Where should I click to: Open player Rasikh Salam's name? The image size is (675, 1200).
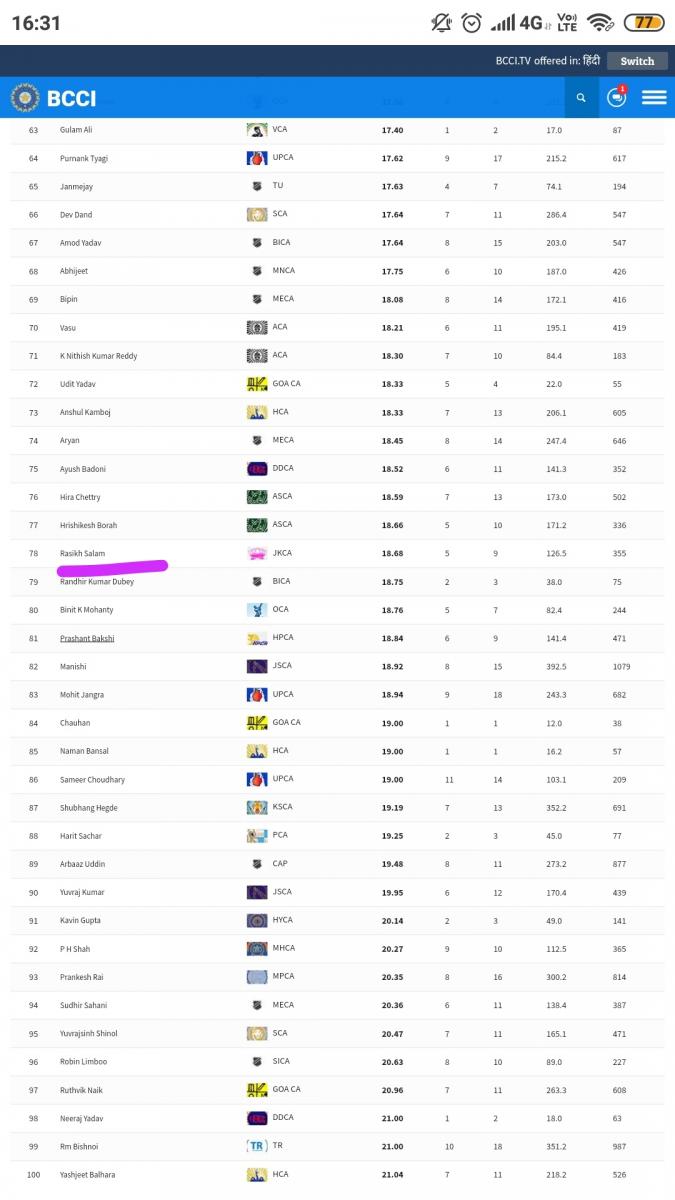[x=82, y=553]
